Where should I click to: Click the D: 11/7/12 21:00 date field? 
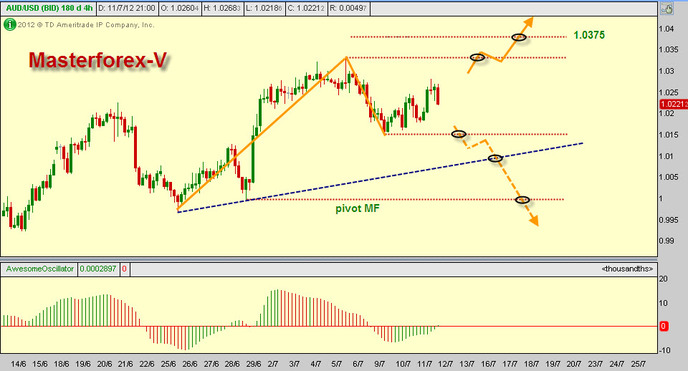click(x=126, y=8)
